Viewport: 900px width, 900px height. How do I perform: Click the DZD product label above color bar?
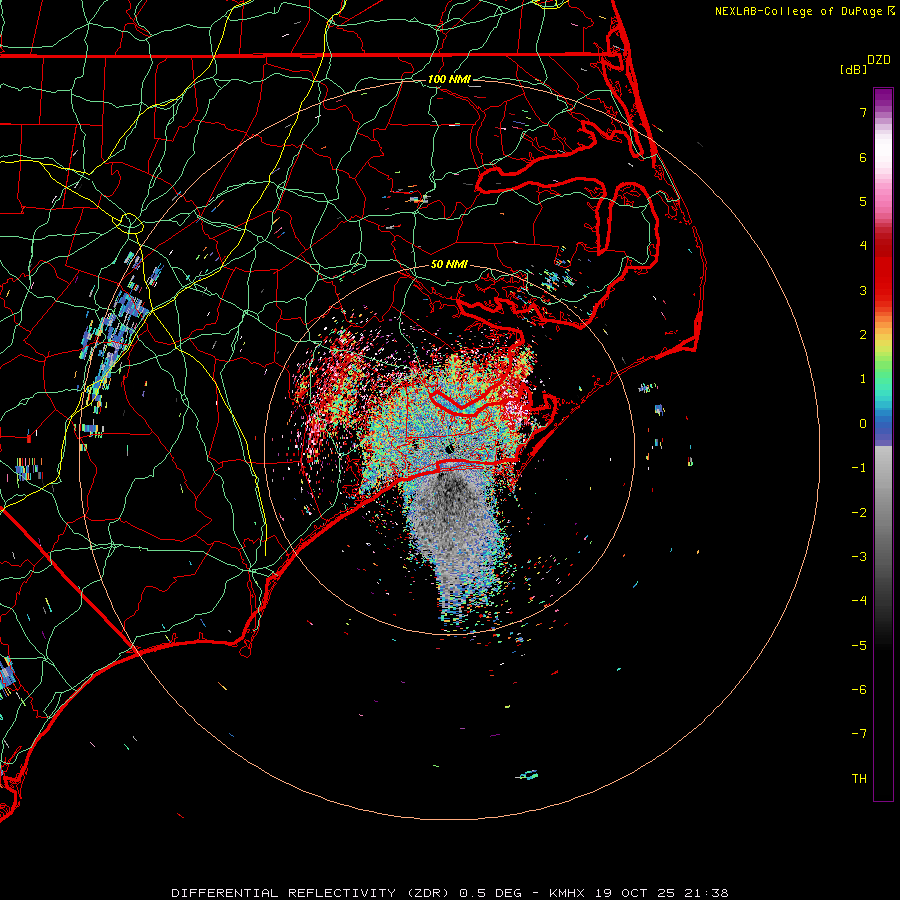coord(879,60)
